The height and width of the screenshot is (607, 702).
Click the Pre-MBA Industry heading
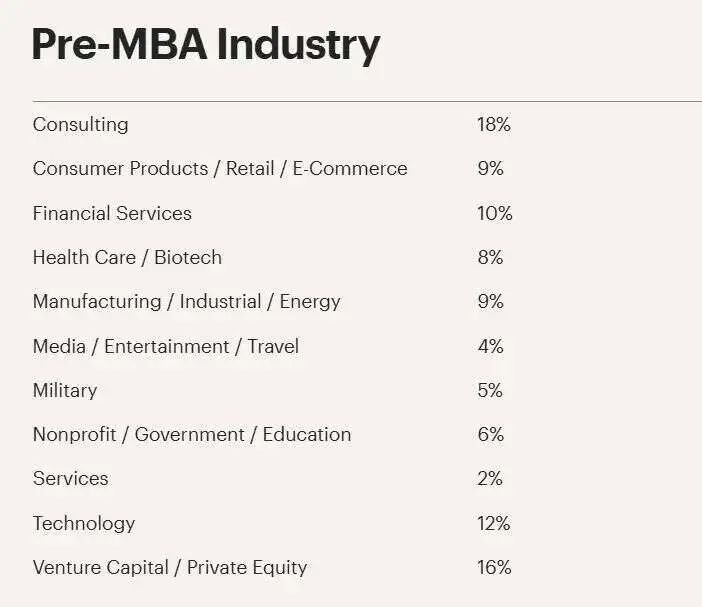pos(206,46)
